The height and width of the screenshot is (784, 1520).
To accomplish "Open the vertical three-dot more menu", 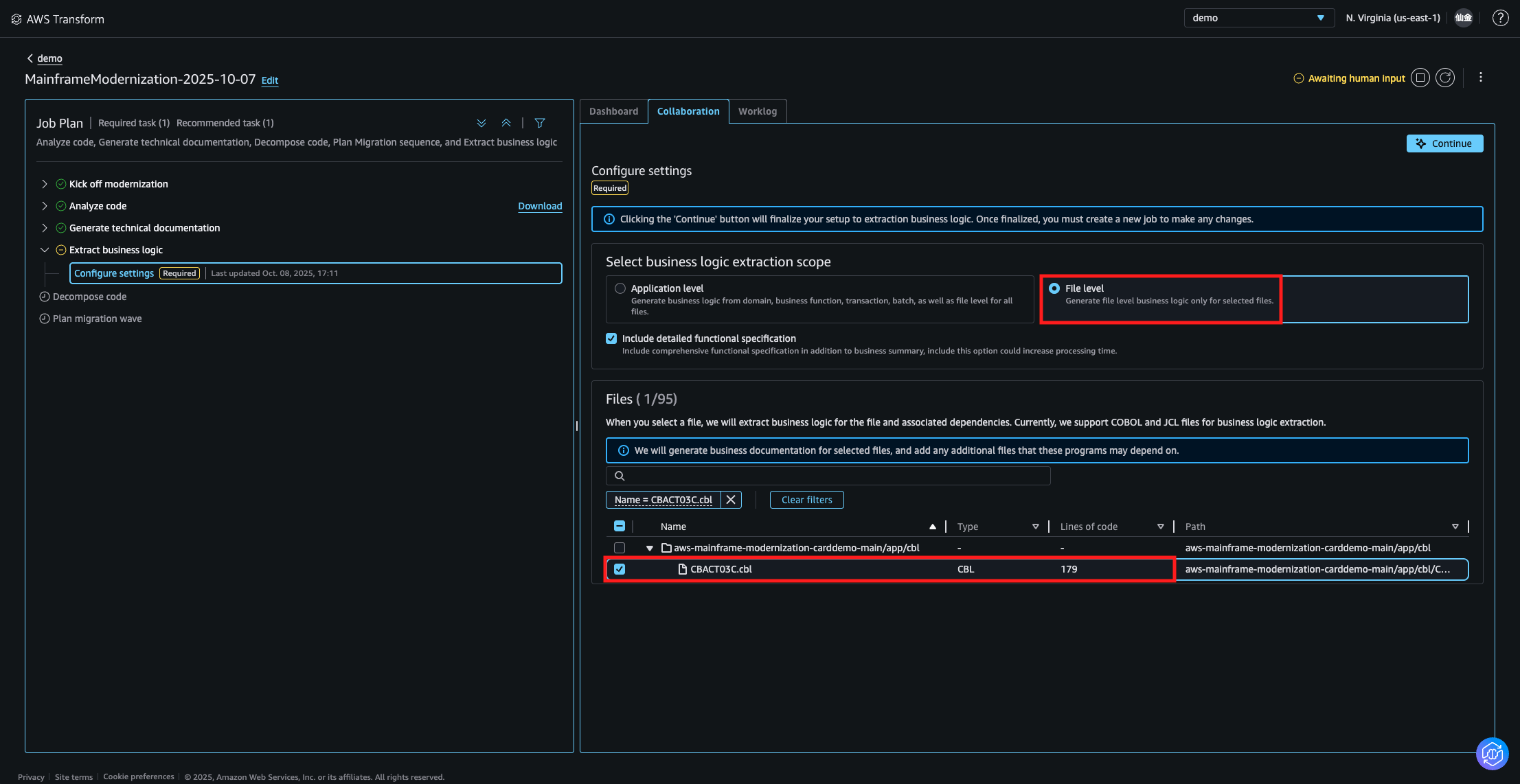I will tap(1481, 78).
